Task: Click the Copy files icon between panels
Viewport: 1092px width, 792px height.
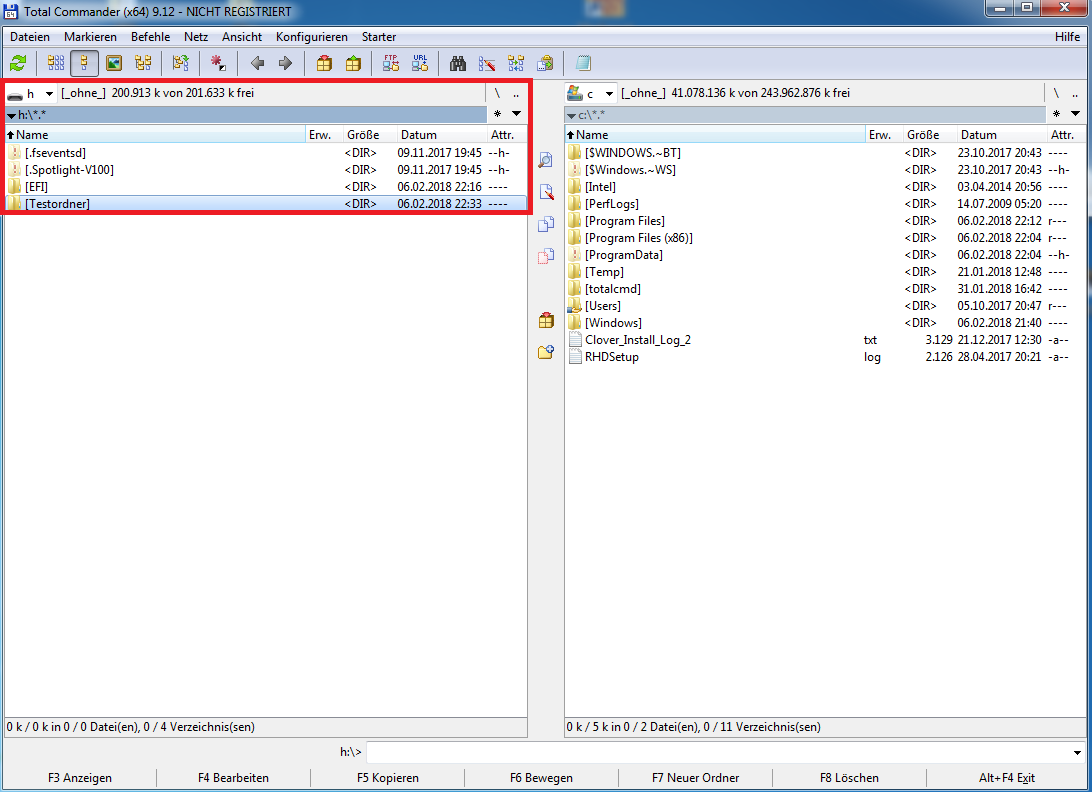Action: click(x=546, y=224)
